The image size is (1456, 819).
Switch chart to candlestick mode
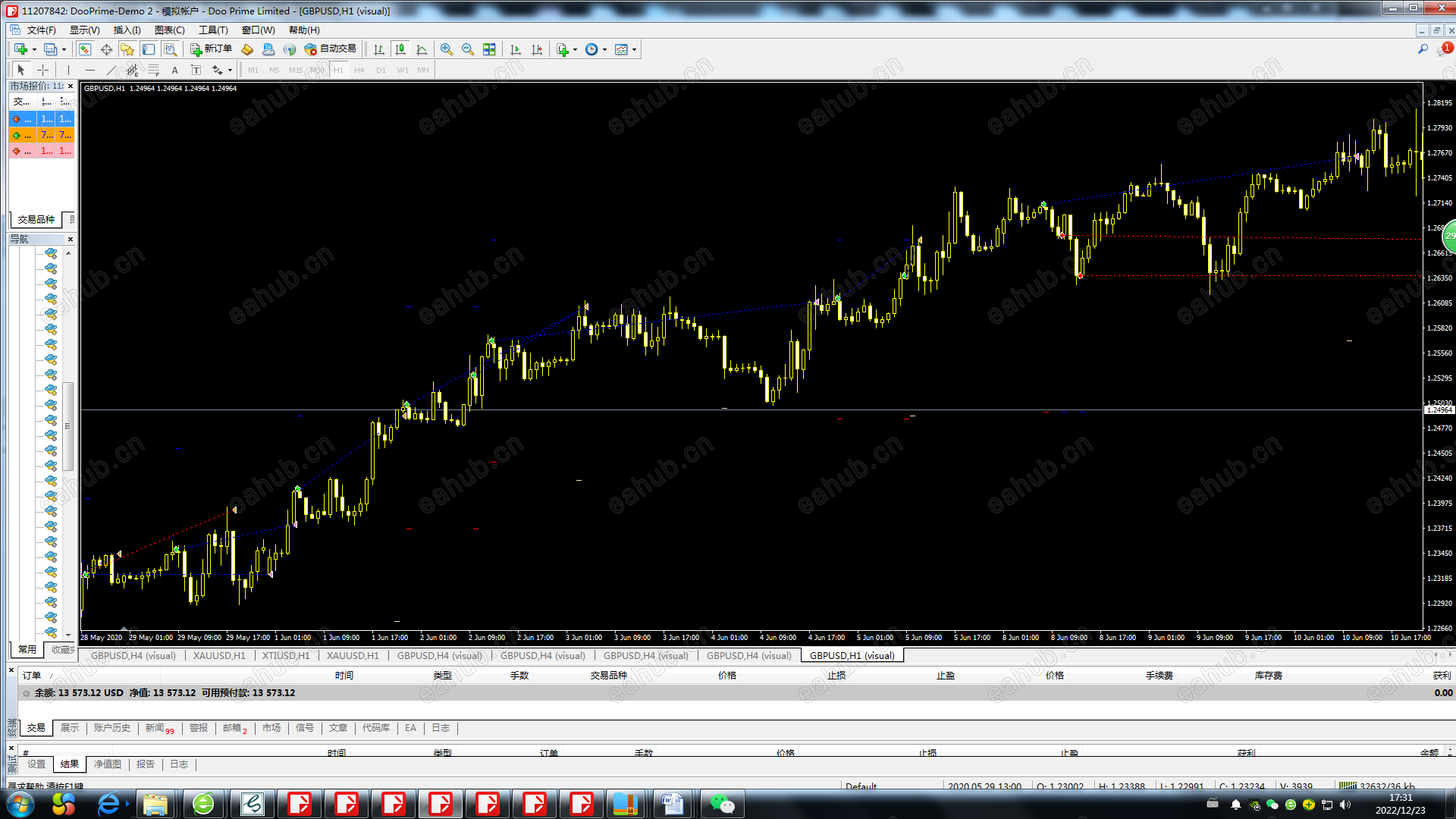[400, 49]
